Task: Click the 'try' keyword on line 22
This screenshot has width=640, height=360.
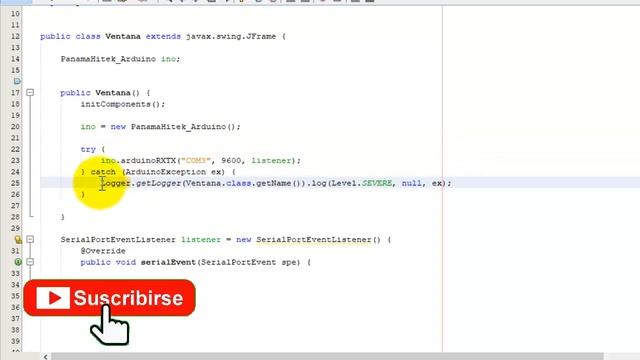Action: point(88,149)
